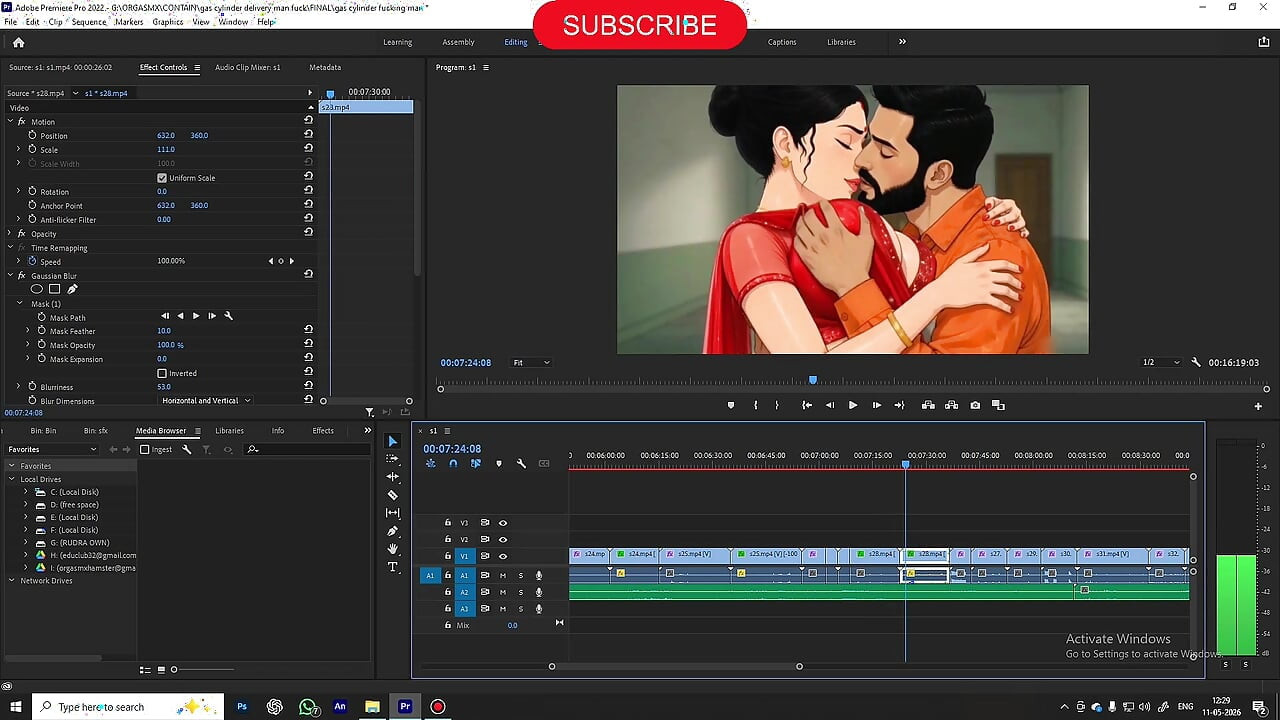This screenshot has width=1280, height=720.
Task: Collapse the Mask (1) group
Action: pyautogui.click(x=19, y=303)
